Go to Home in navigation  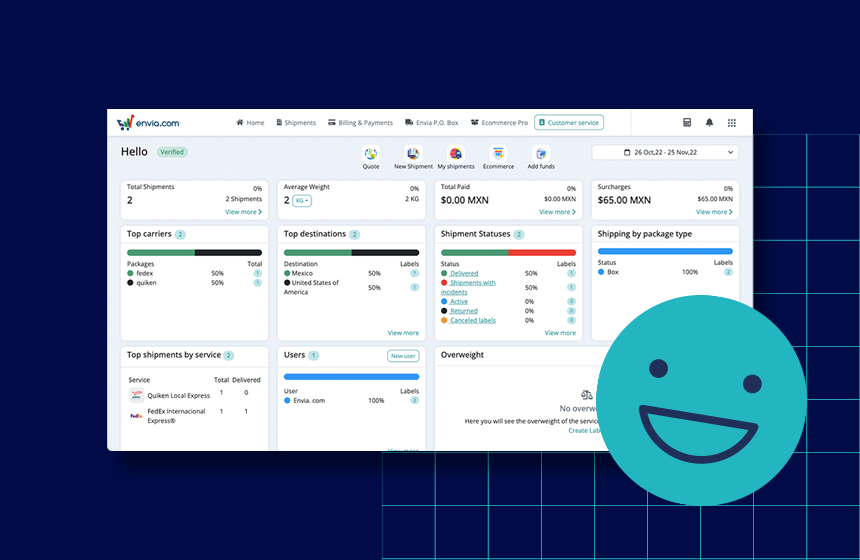pos(250,123)
